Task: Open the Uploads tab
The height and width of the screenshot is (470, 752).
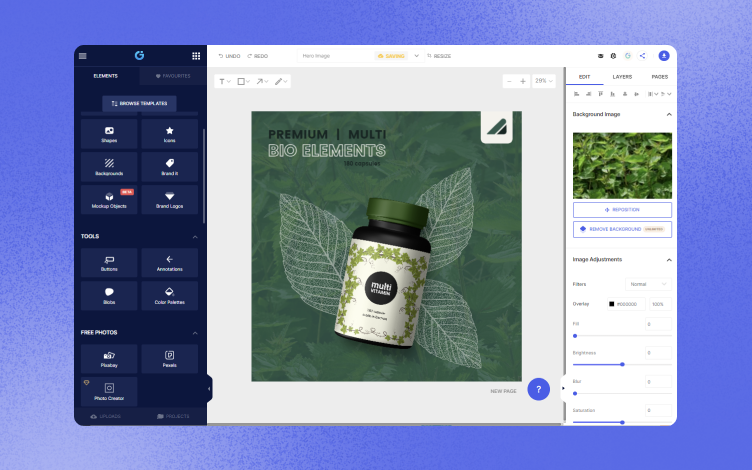Action: point(106,416)
